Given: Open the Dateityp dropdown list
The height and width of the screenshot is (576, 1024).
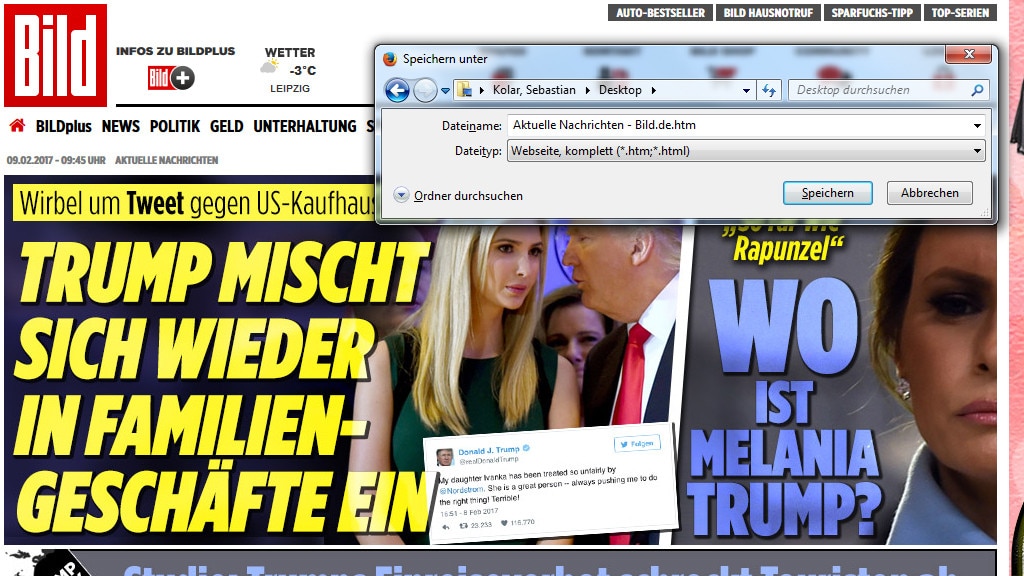Looking at the screenshot, I should click(x=746, y=151).
